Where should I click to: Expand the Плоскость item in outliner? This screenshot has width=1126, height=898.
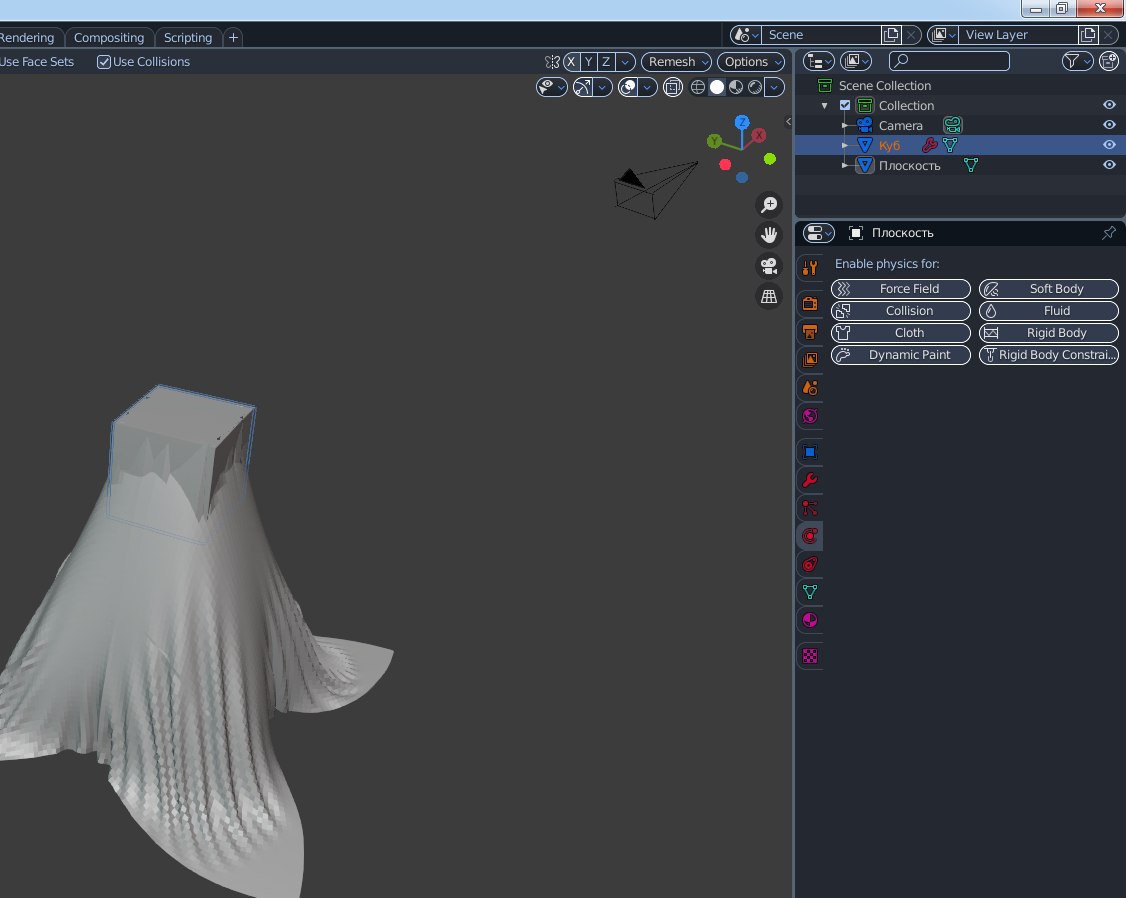coord(845,165)
